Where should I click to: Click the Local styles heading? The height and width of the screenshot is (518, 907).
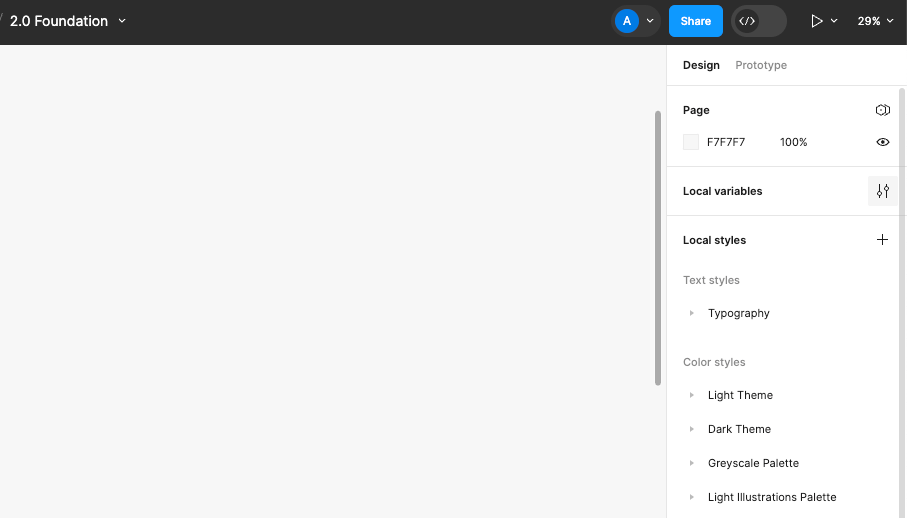click(x=714, y=240)
